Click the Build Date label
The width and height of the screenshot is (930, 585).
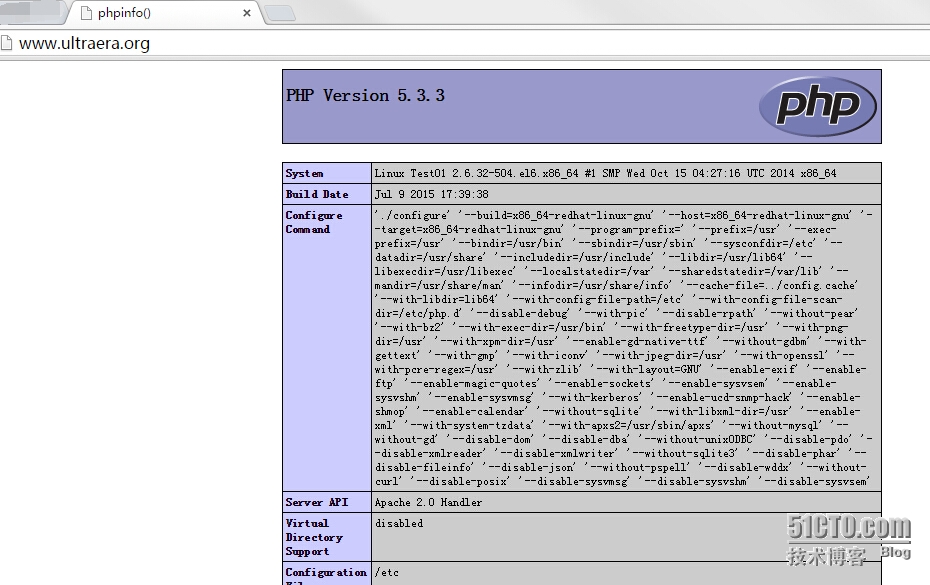(317, 194)
